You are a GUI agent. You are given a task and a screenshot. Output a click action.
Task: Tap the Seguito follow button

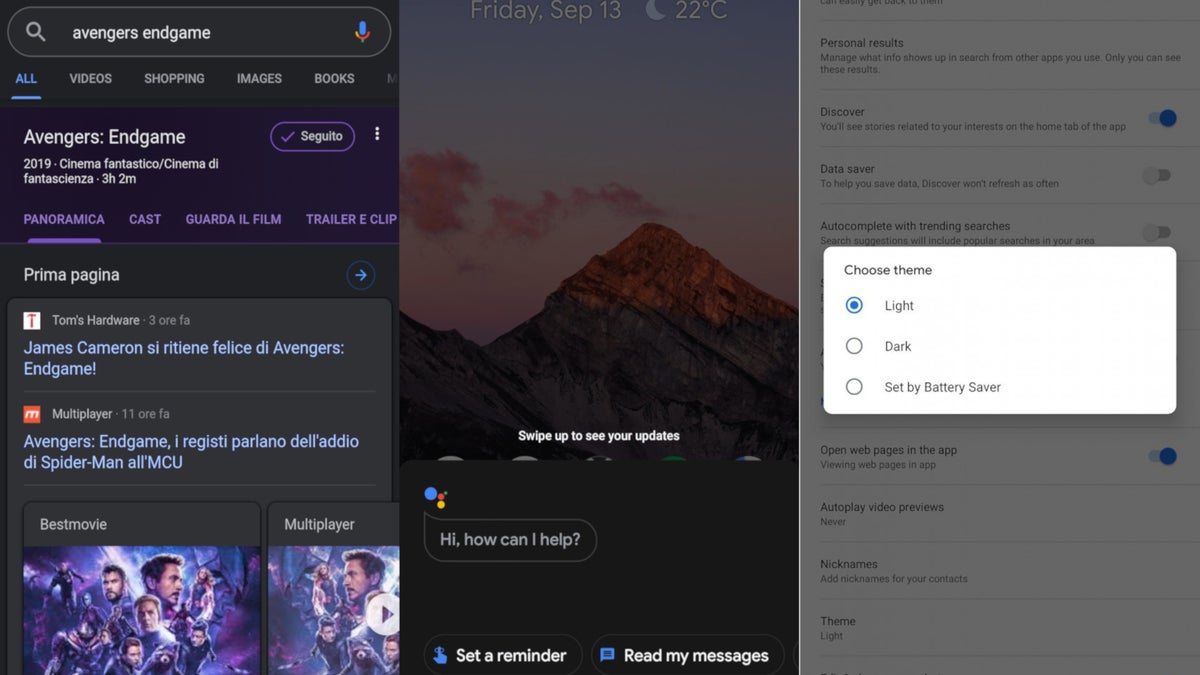pyautogui.click(x=312, y=136)
